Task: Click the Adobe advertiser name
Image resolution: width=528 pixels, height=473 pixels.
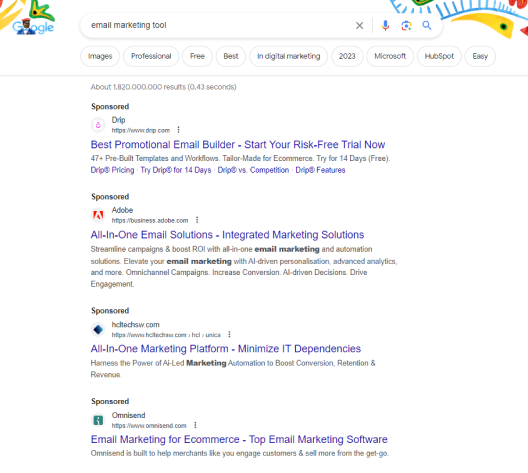Action: (122, 210)
